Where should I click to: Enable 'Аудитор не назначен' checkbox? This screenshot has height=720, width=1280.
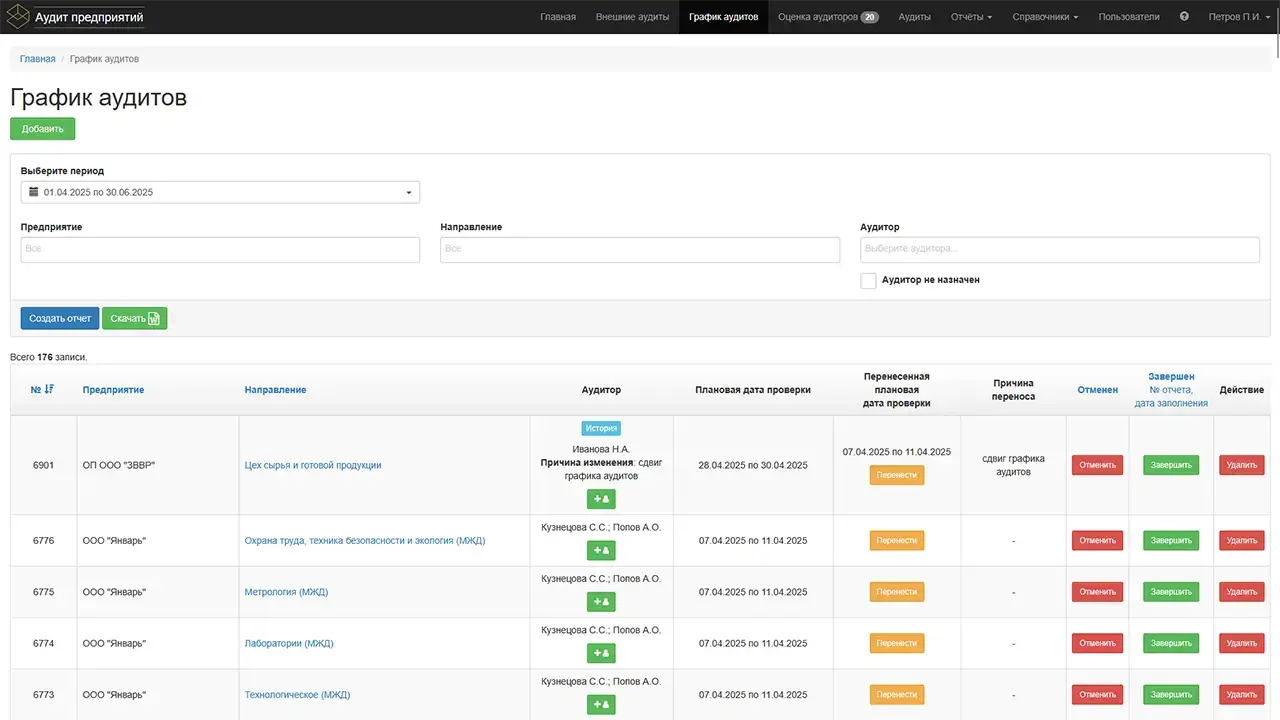[868, 281]
